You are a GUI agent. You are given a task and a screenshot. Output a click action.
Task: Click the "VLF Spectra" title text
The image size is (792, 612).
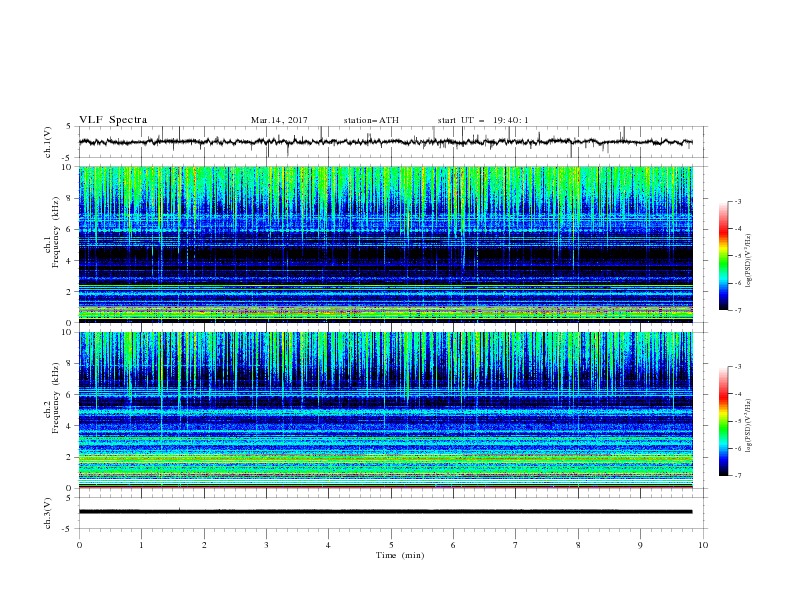(113, 120)
